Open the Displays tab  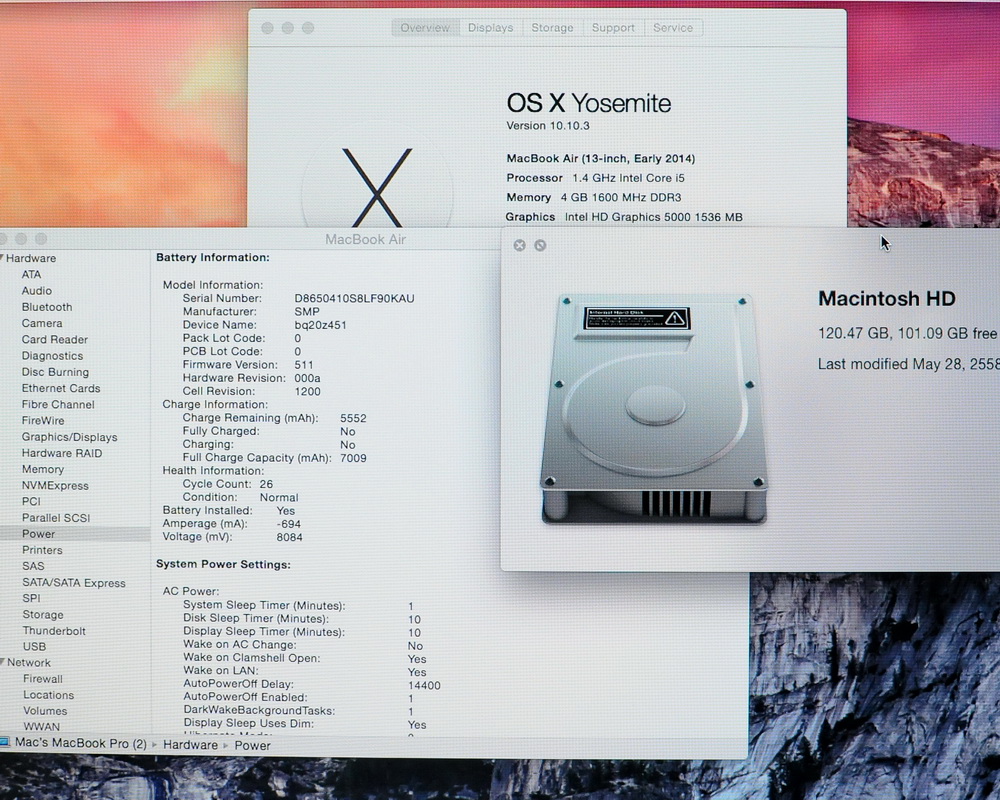coord(490,28)
